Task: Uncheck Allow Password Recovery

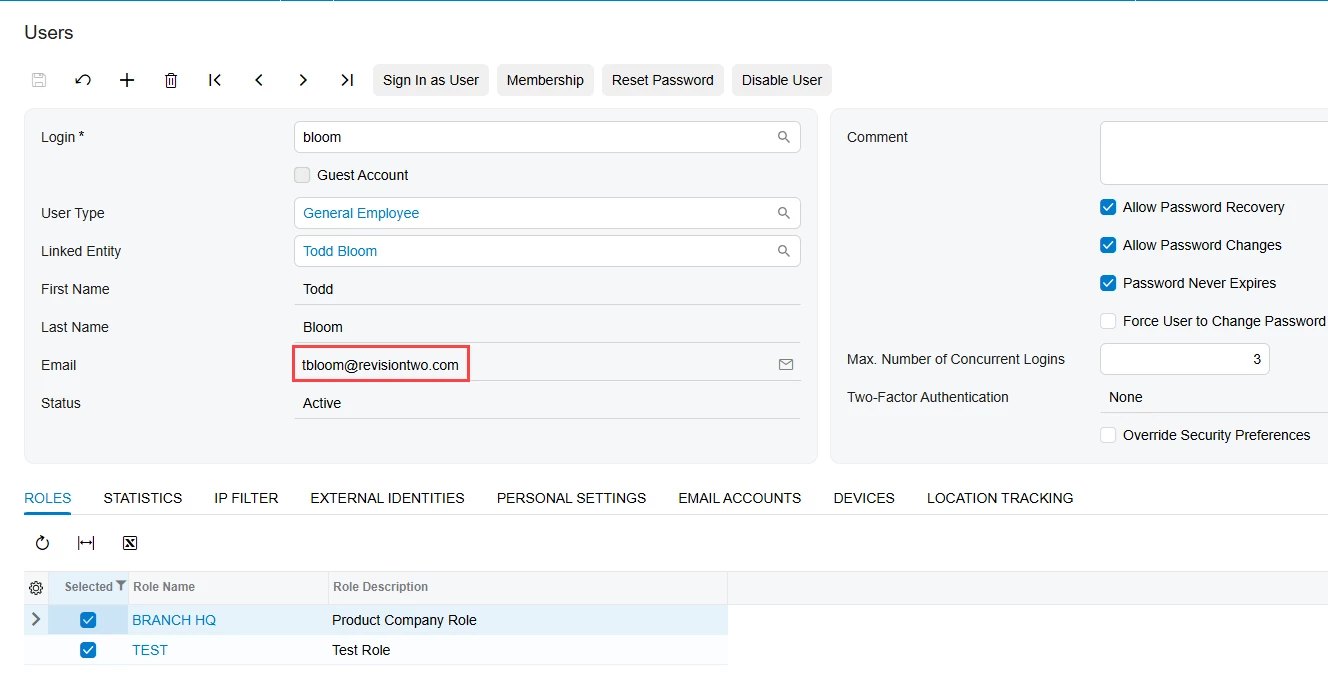Action: [x=1108, y=207]
